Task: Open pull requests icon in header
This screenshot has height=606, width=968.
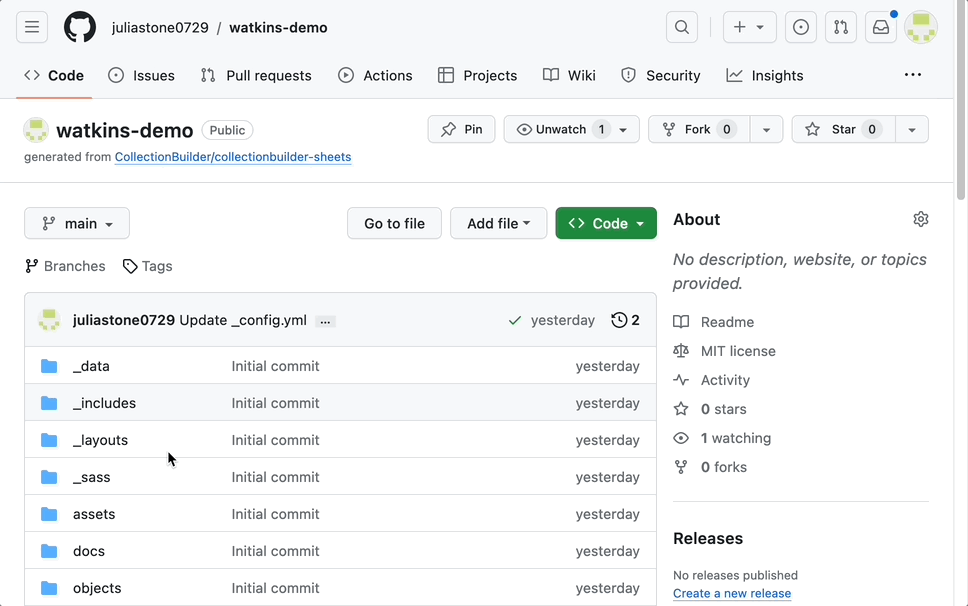Action: coord(841,28)
